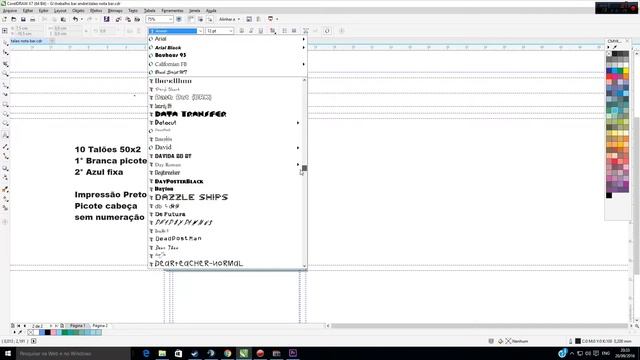
Task: Click the Save toolbar icon
Action: (23, 19)
